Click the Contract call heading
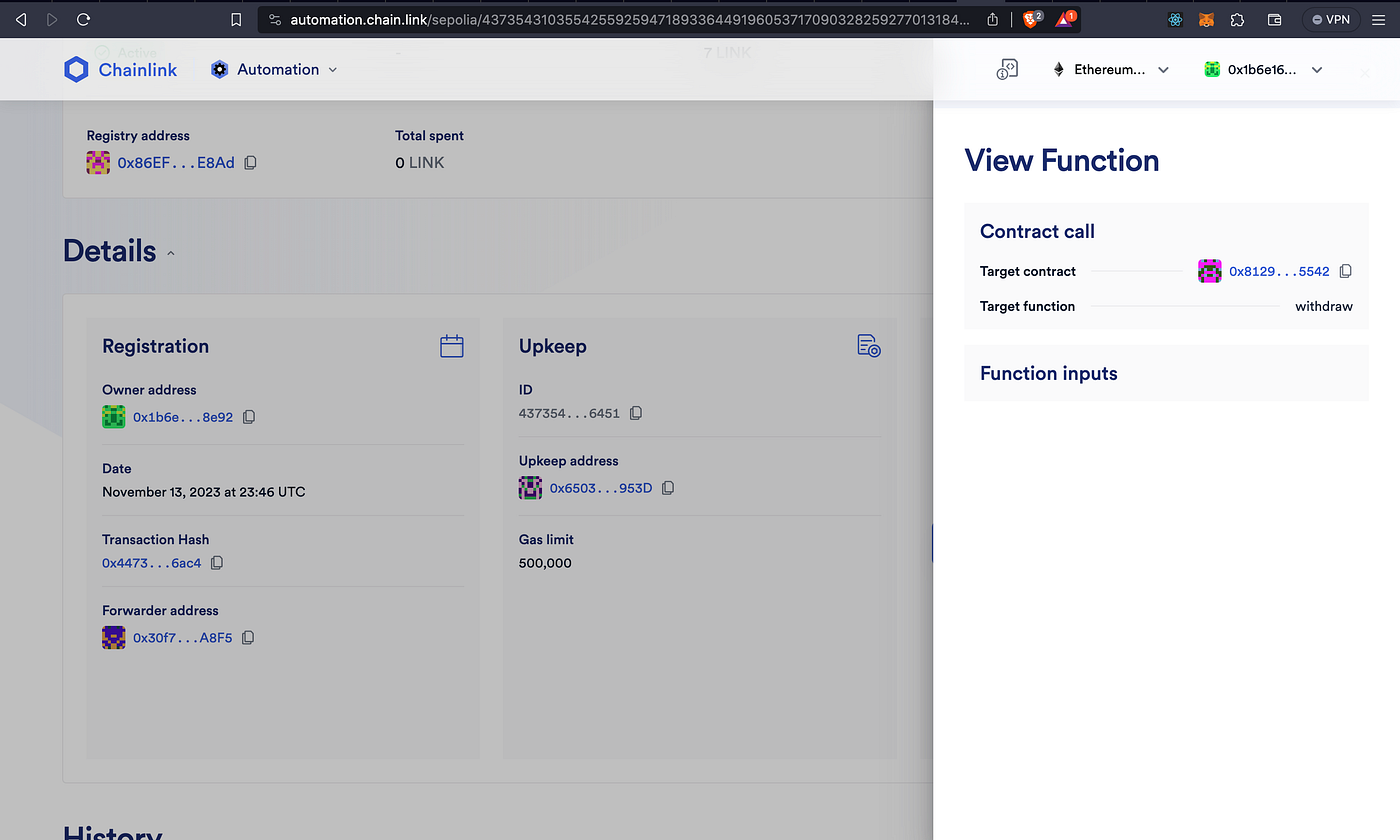Viewport: 1400px width, 840px height. click(1037, 231)
